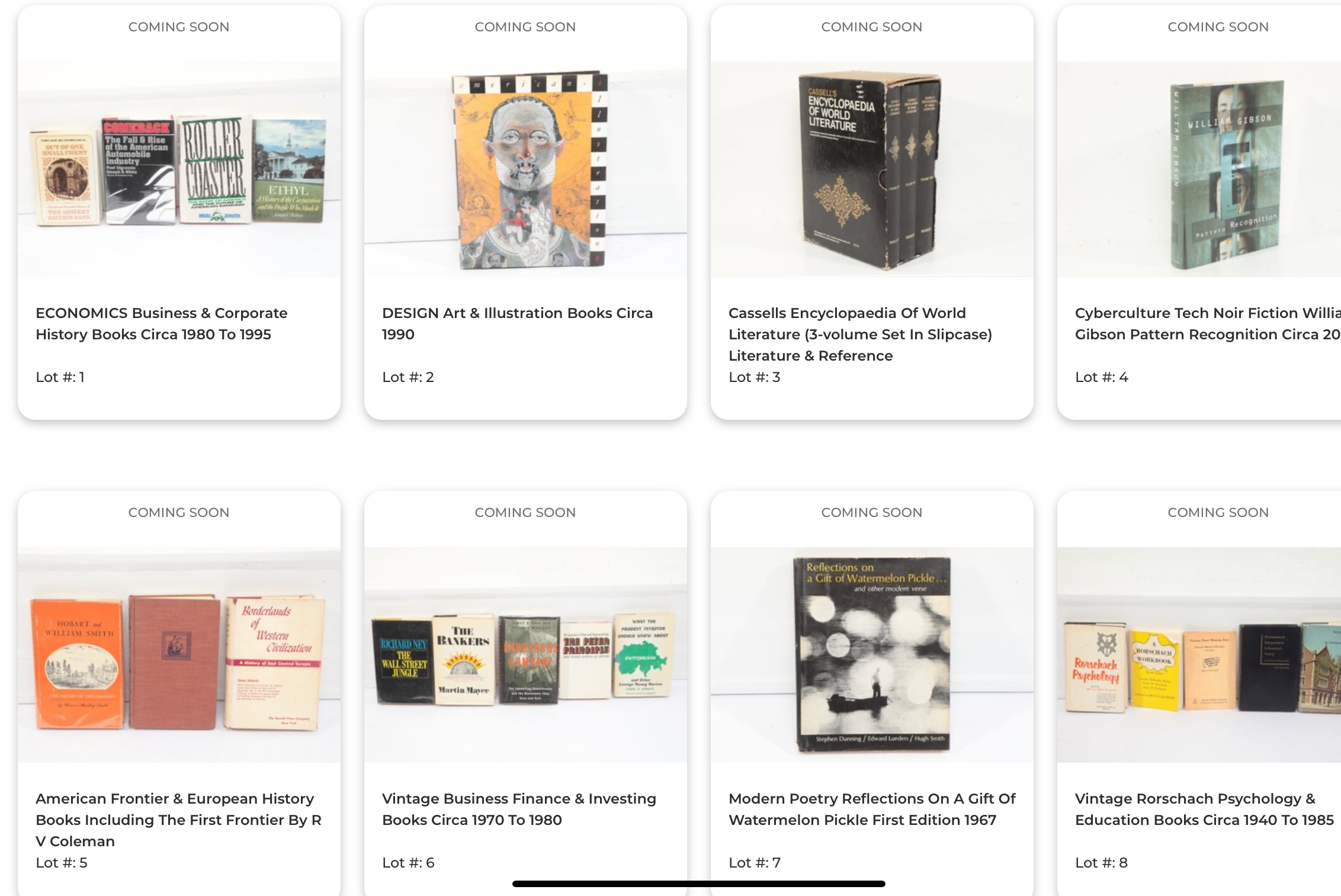Image resolution: width=1341 pixels, height=896 pixels.
Task: Open American Frontier & European History title
Action: [x=178, y=820]
